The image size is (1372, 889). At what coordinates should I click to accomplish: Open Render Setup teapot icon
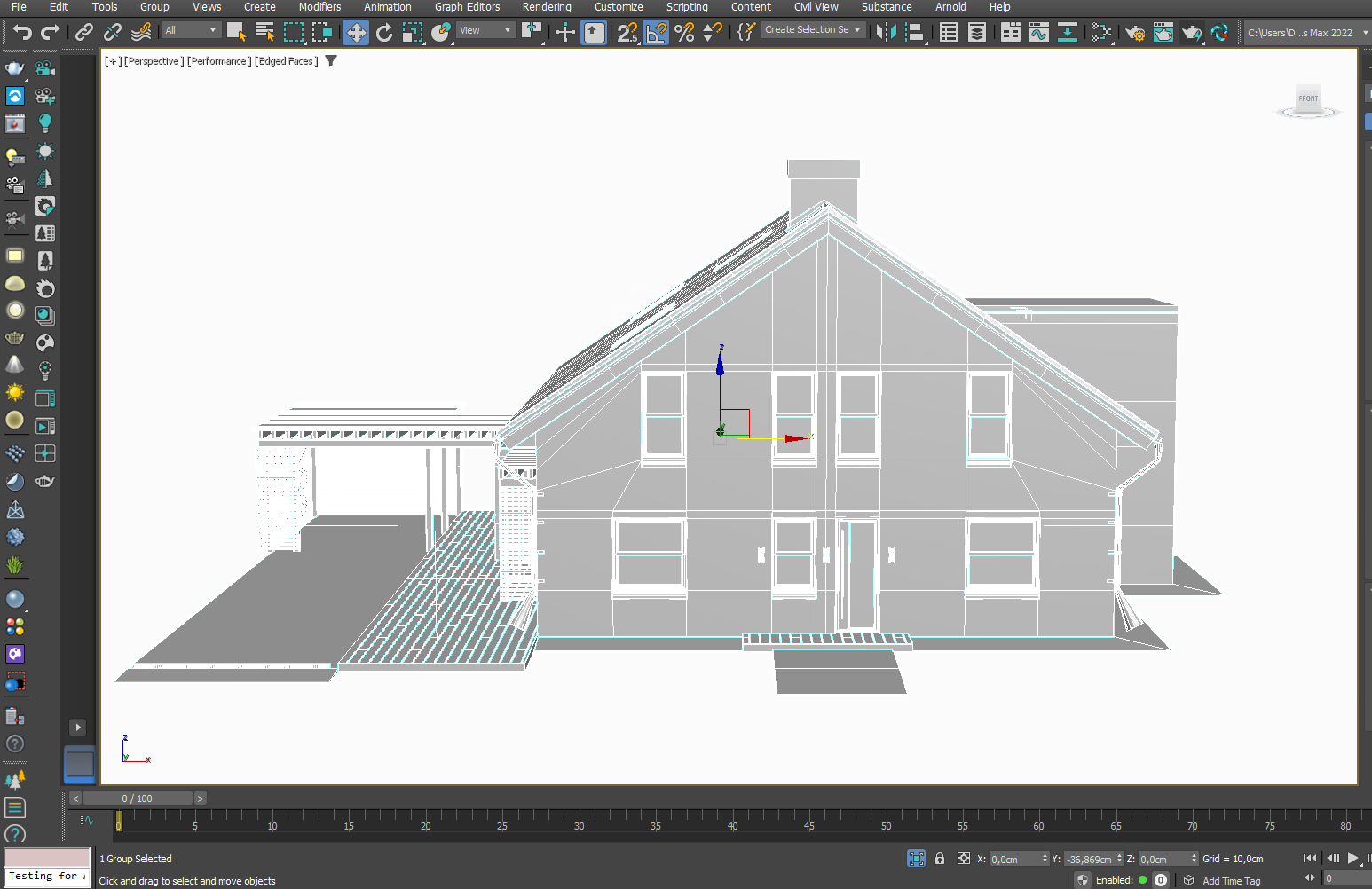1134,33
